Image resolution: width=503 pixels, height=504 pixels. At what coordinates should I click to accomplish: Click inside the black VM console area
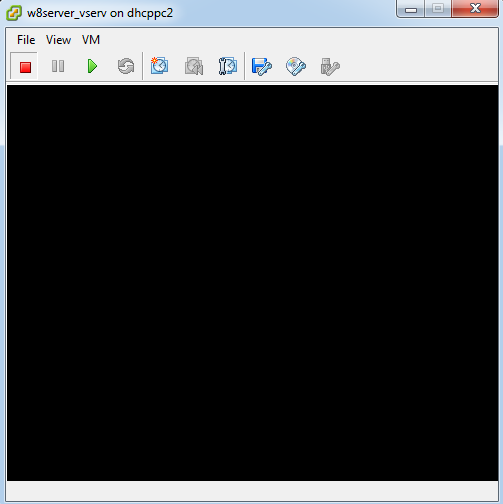coord(252,283)
